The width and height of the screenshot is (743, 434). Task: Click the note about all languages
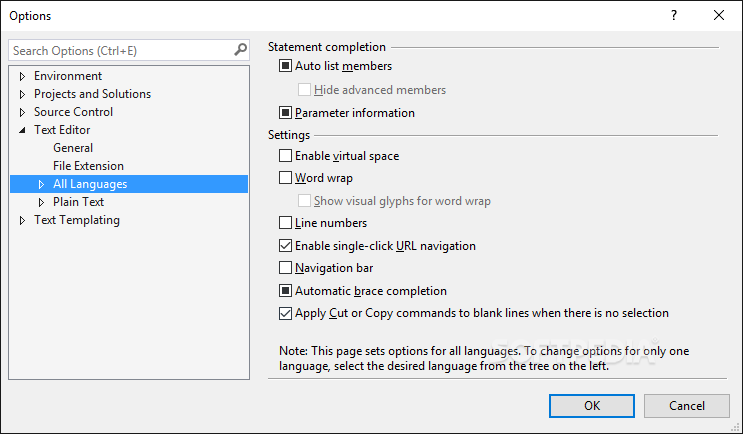pyautogui.click(x=484, y=359)
